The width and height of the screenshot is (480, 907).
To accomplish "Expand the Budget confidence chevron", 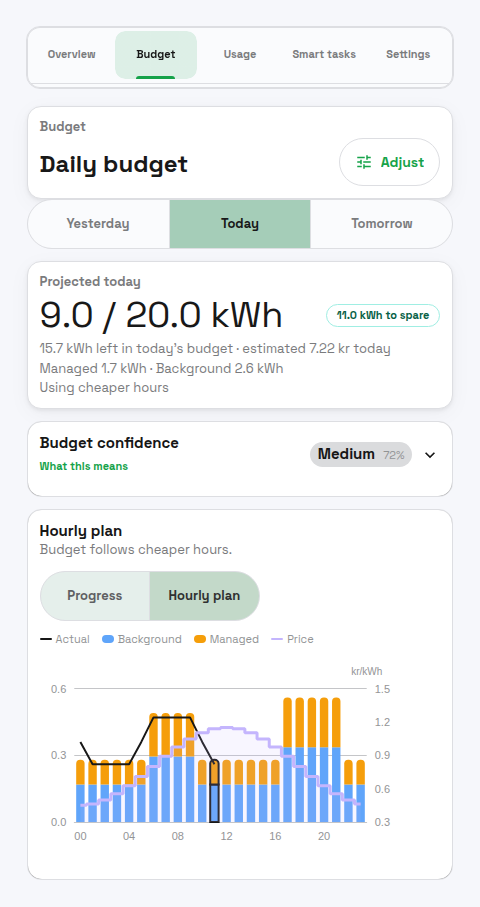I will (430, 455).
